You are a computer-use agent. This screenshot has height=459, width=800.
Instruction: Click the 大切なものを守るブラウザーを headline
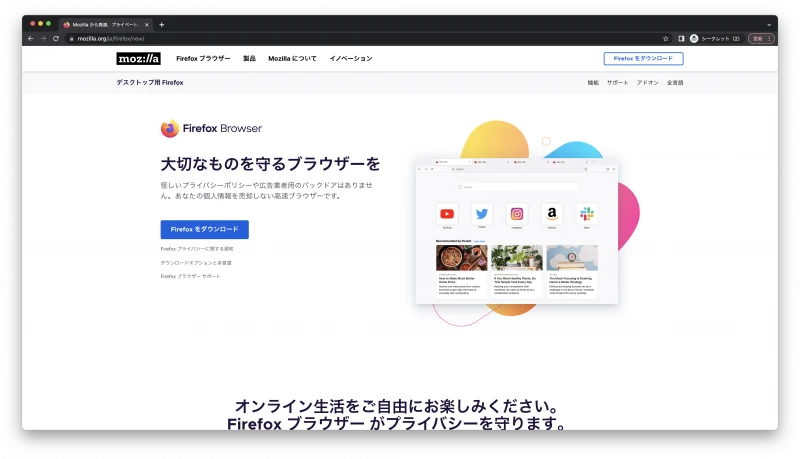[270, 164]
